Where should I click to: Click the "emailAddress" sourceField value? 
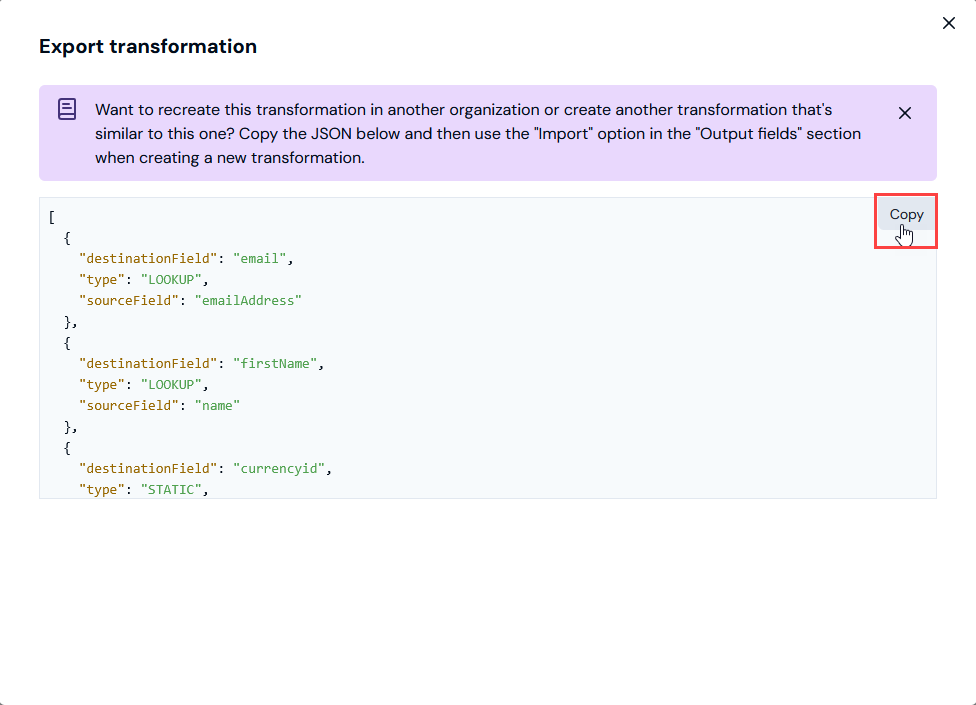click(248, 301)
